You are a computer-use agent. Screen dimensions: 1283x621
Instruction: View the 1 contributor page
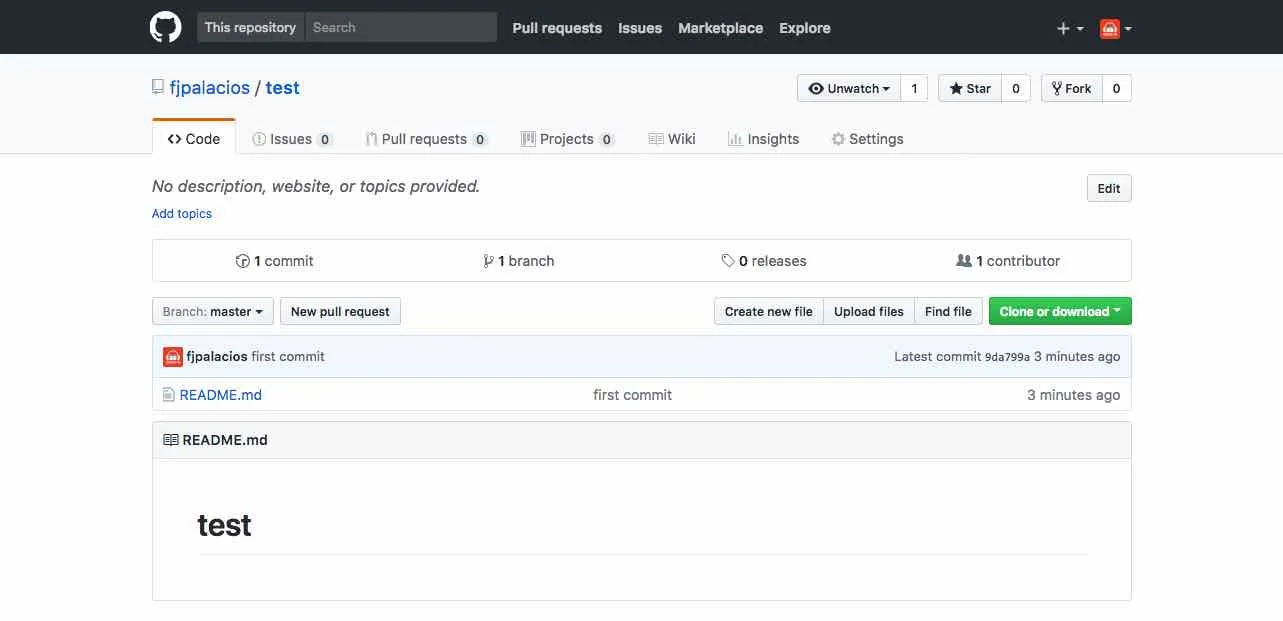pos(1008,261)
